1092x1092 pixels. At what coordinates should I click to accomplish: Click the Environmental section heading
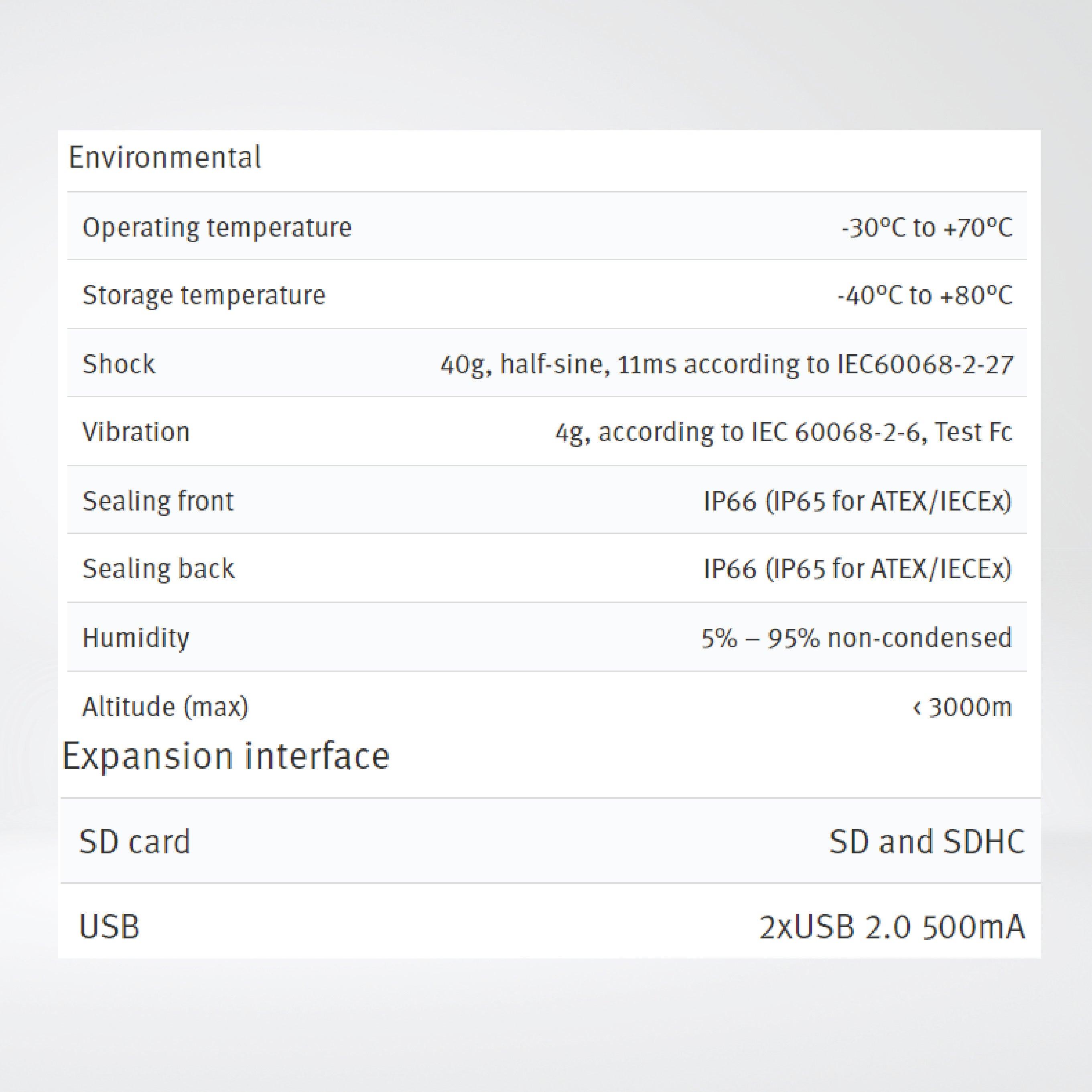[164, 157]
